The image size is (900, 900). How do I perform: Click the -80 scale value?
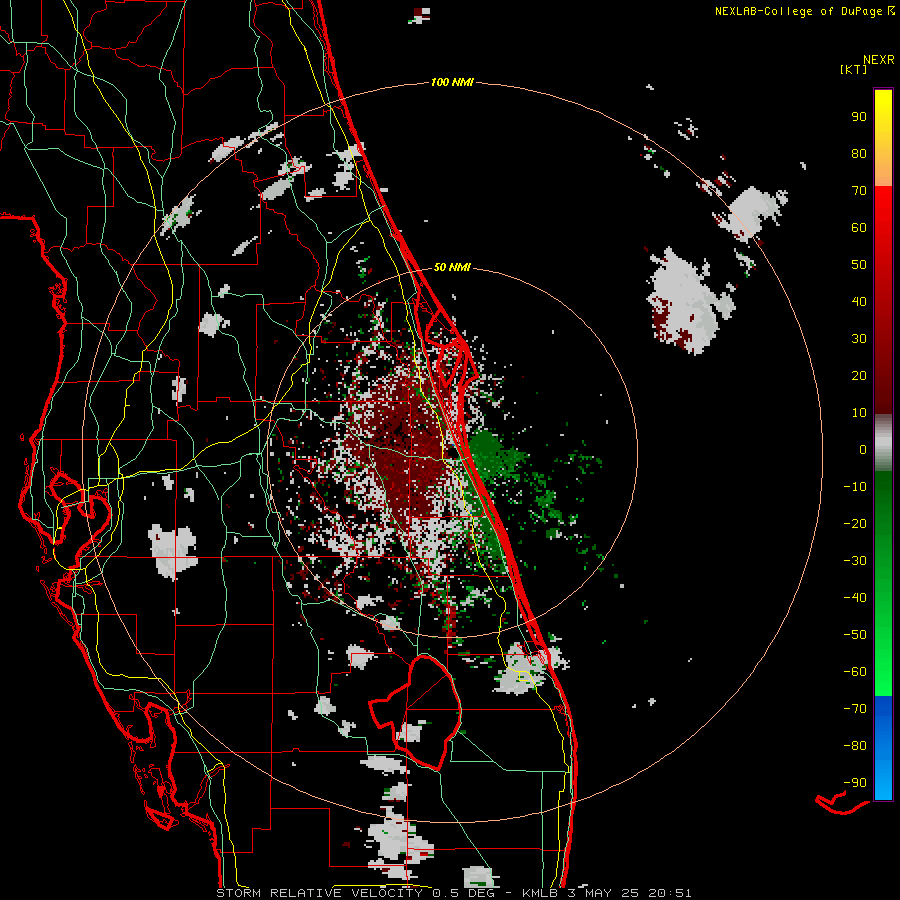coord(855,746)
